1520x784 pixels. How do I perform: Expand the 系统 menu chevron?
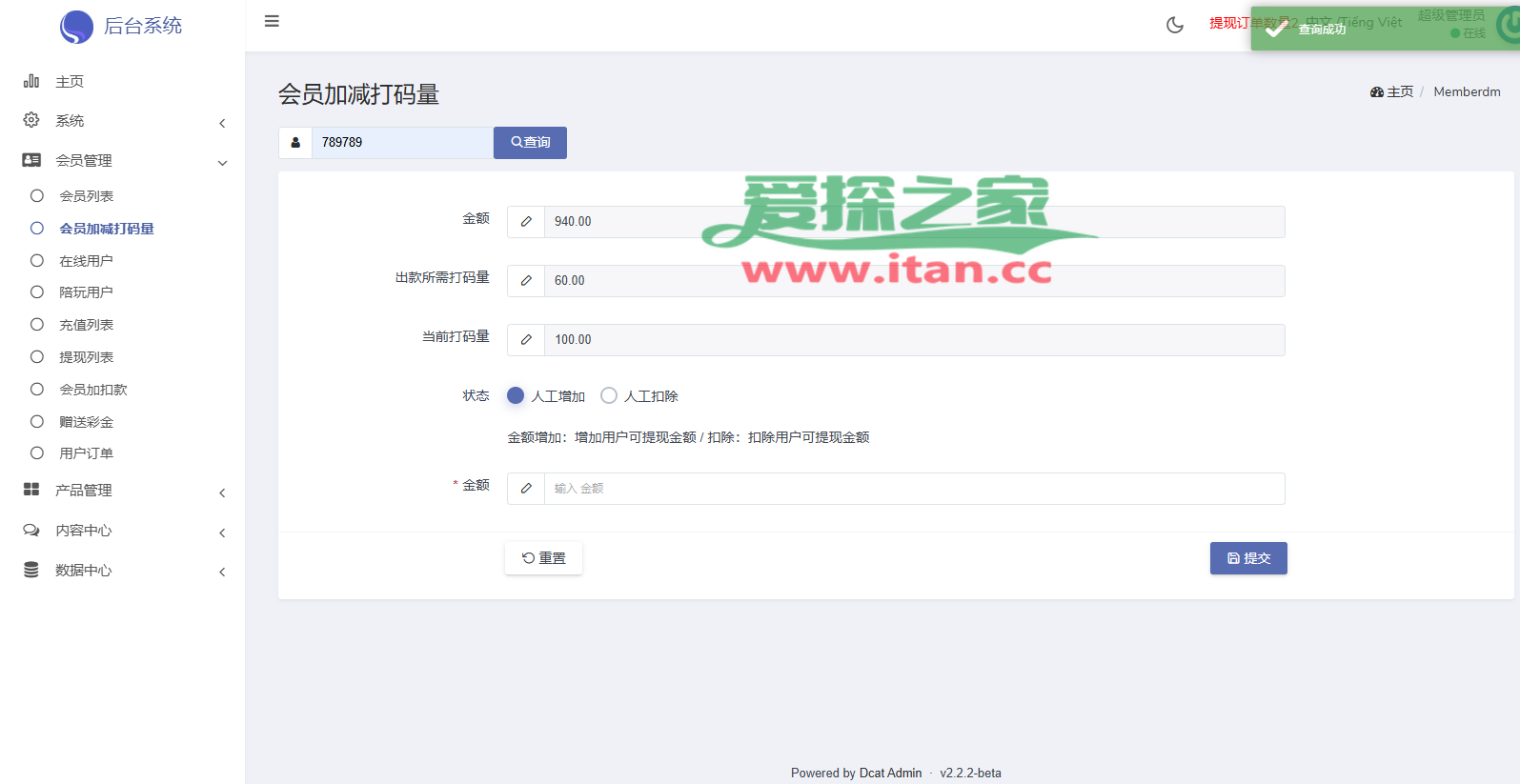click(x=222, y=123)
